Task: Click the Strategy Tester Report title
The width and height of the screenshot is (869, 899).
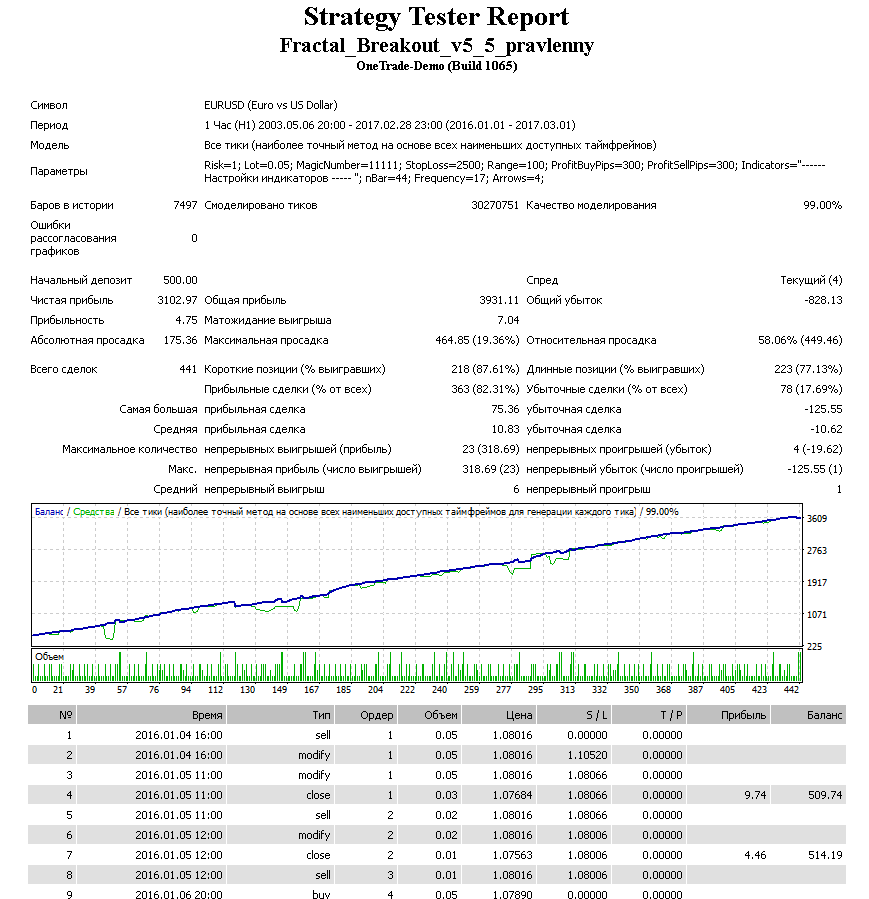Action: point(436,18)
